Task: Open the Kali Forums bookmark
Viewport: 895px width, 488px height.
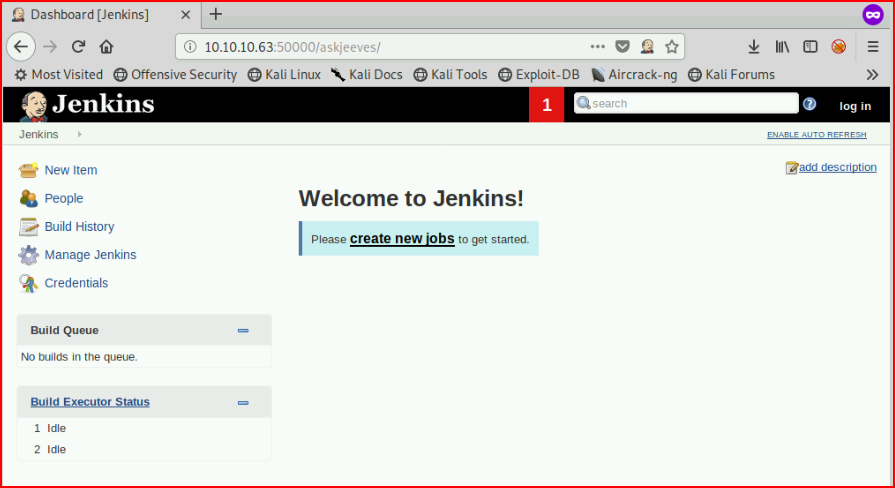Action: (x=731, y=75)
